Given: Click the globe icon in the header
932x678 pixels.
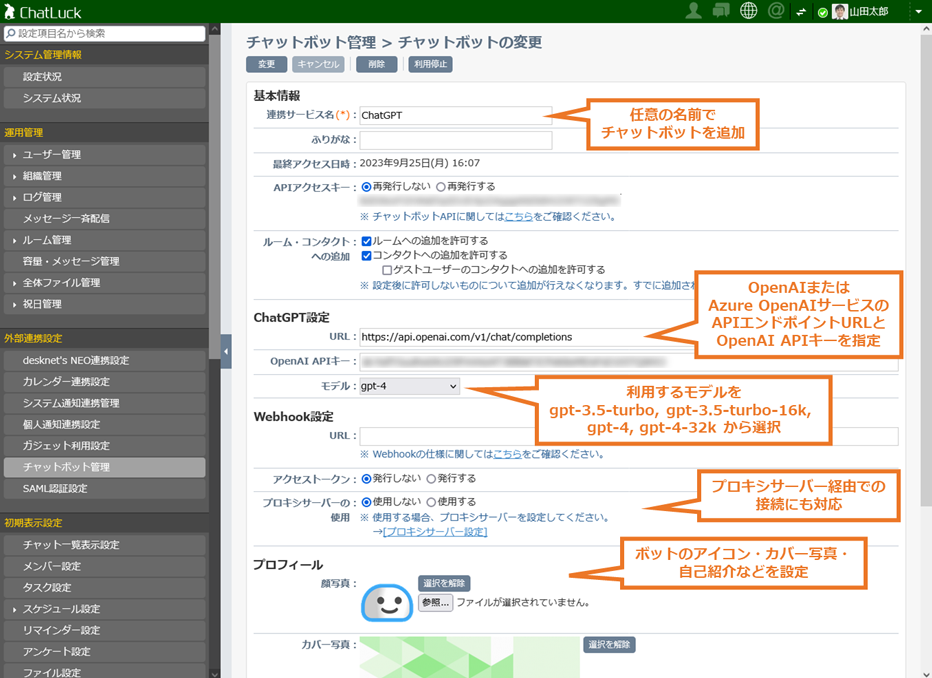Looking at the screenshot, I should click(x=749, y=10).
